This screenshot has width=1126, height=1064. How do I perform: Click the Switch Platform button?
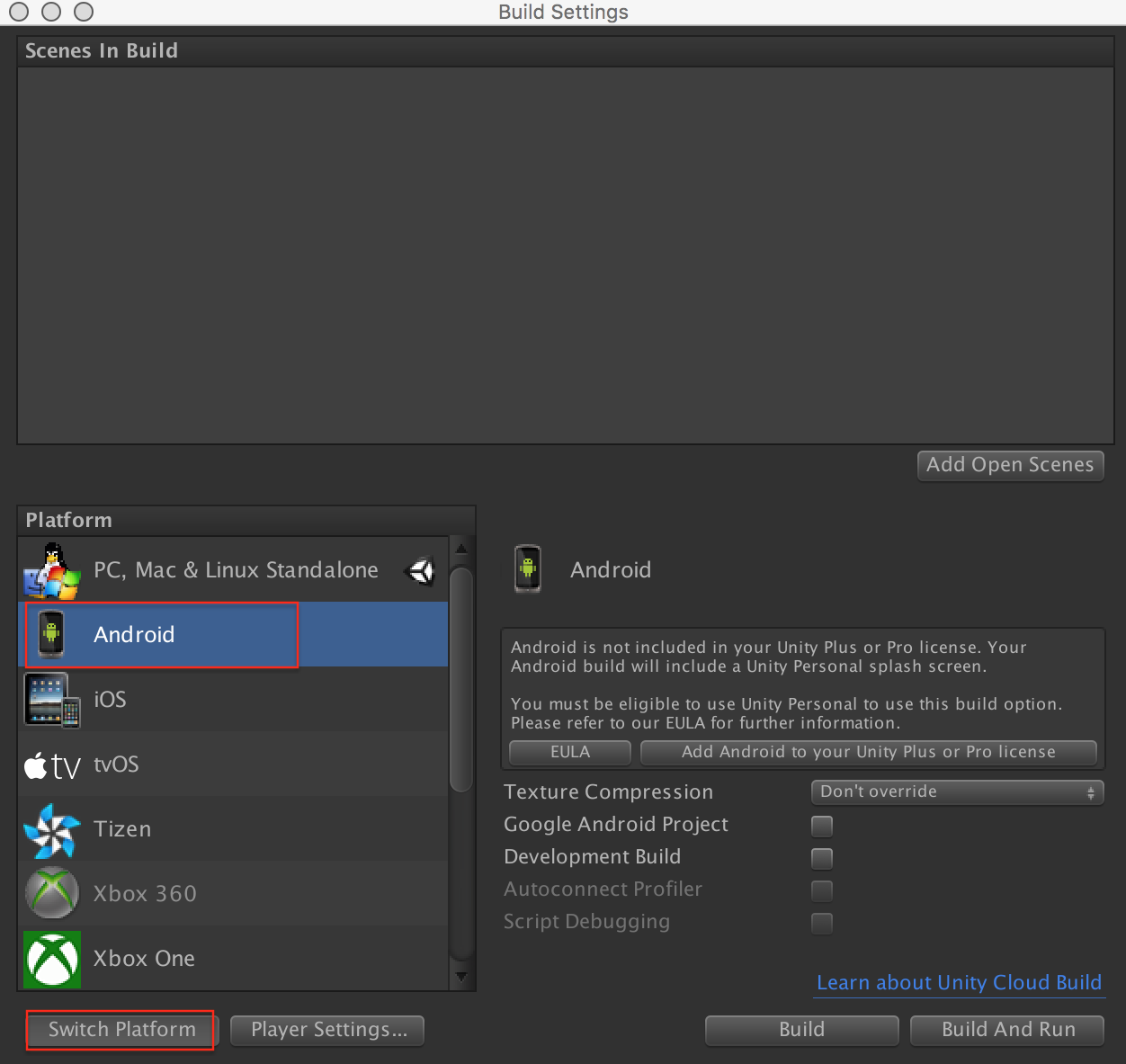click(x=121, y=1030)
